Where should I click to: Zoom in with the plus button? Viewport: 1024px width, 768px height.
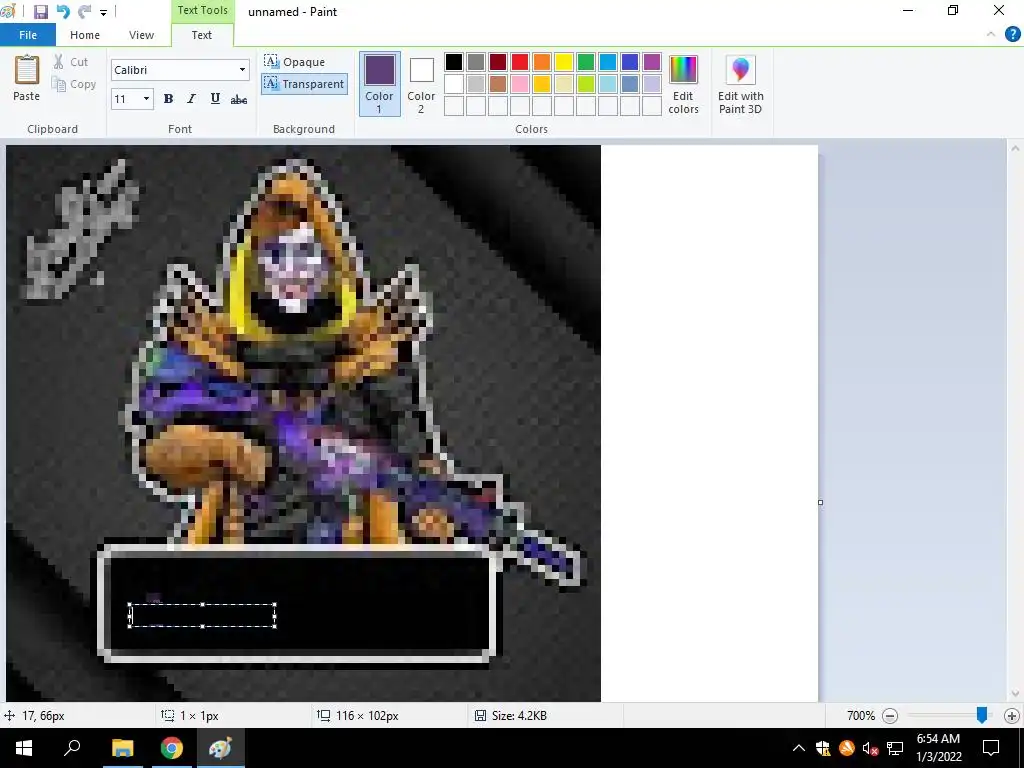pos(1012,716)
